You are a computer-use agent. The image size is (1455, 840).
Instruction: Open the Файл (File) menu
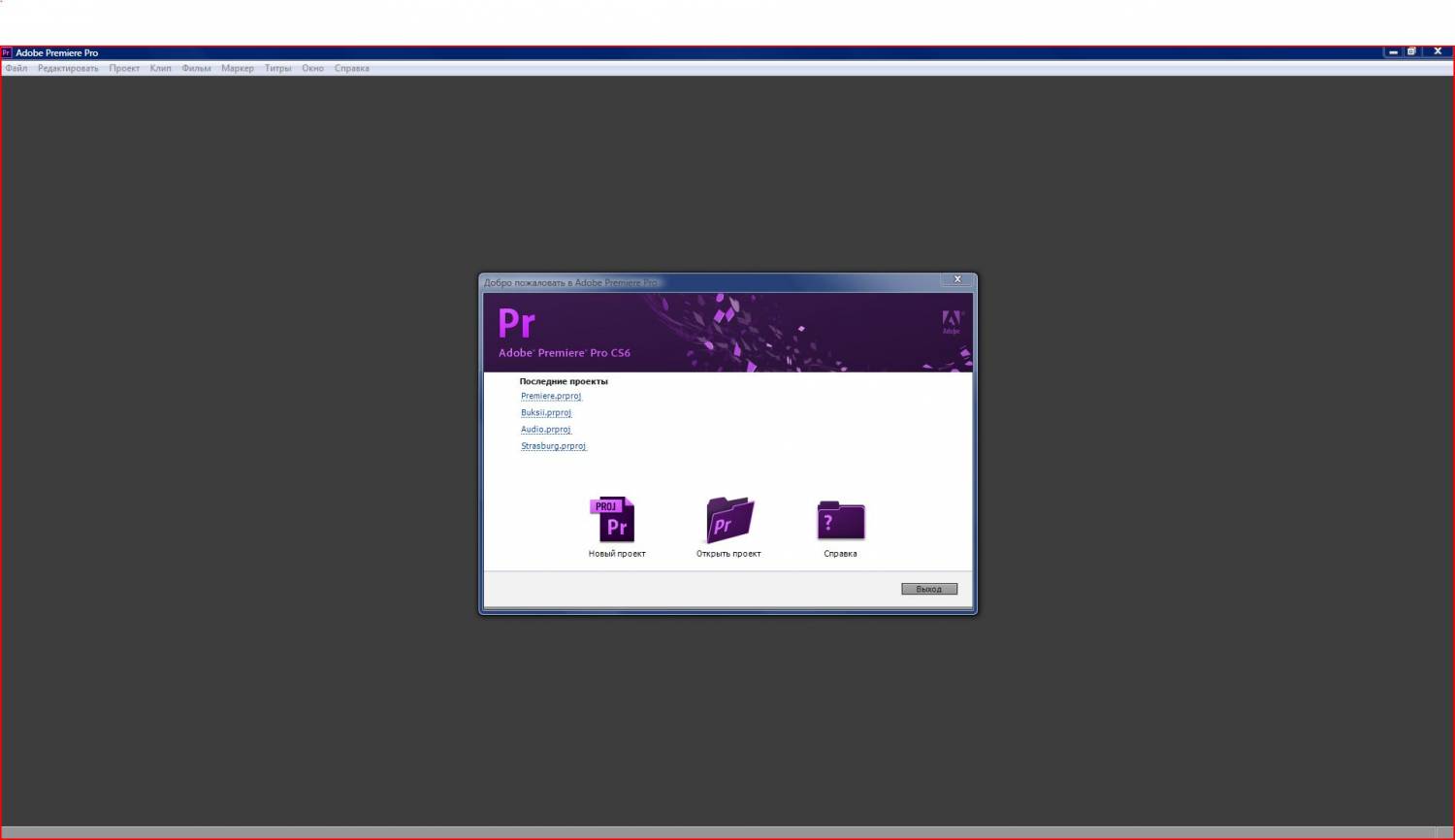pyautogui.click(x=16, y=68)
